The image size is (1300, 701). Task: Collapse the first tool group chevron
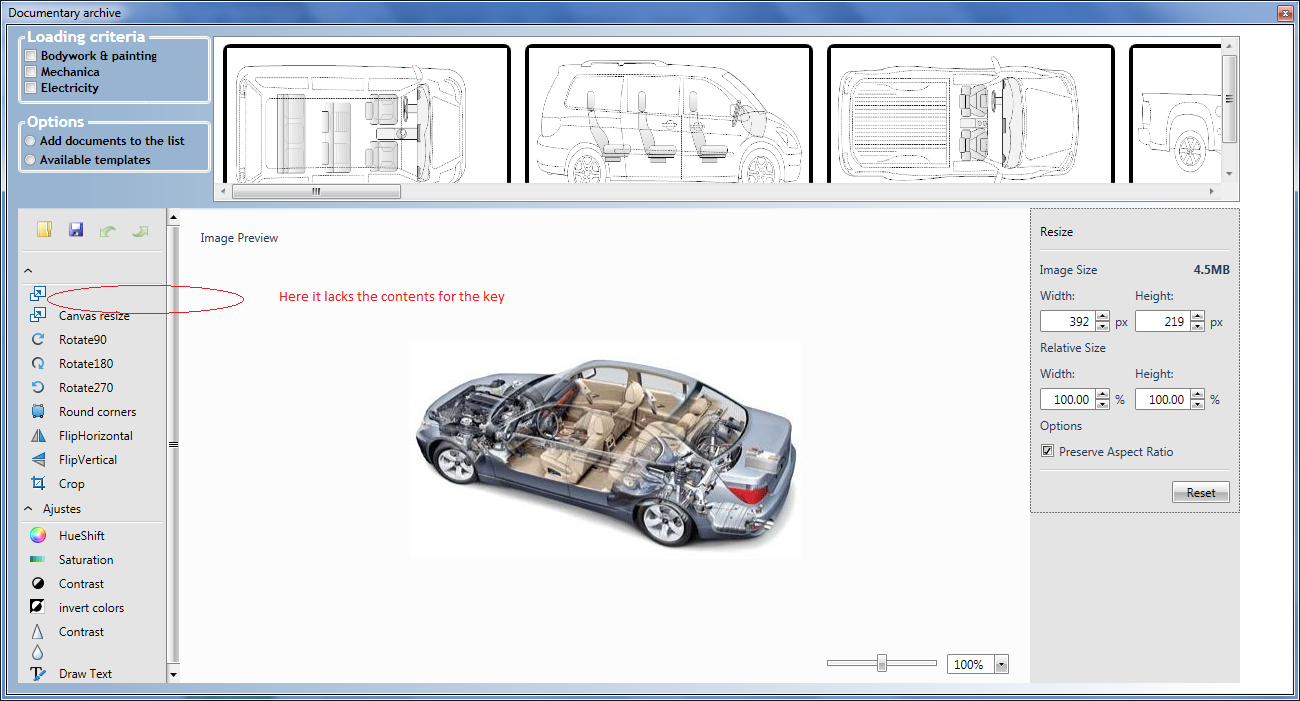[28, 270]
